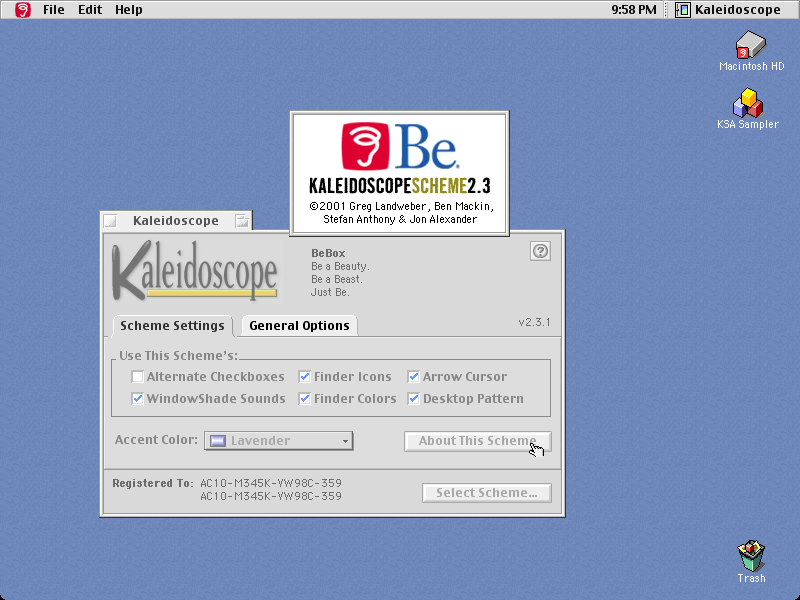Switch to the Scheme Settings tab
Screen dimensions: 800x600
click(x=172, y=326)
